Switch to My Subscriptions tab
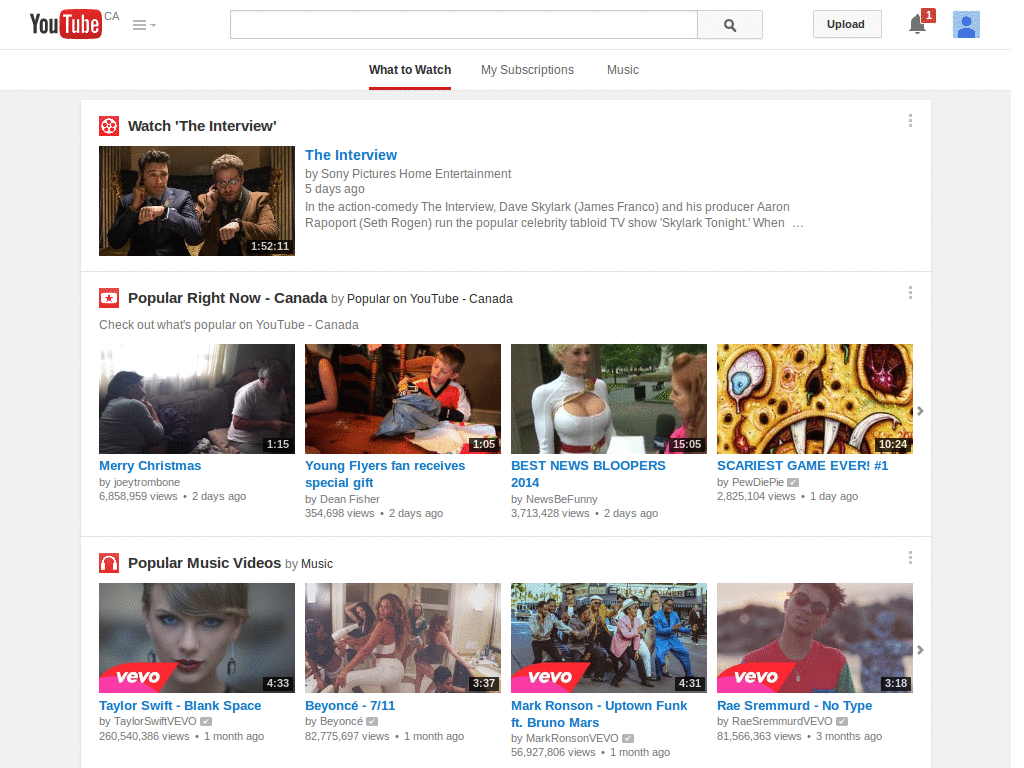This screenshot has height=768, width=1024. (527, 70)
